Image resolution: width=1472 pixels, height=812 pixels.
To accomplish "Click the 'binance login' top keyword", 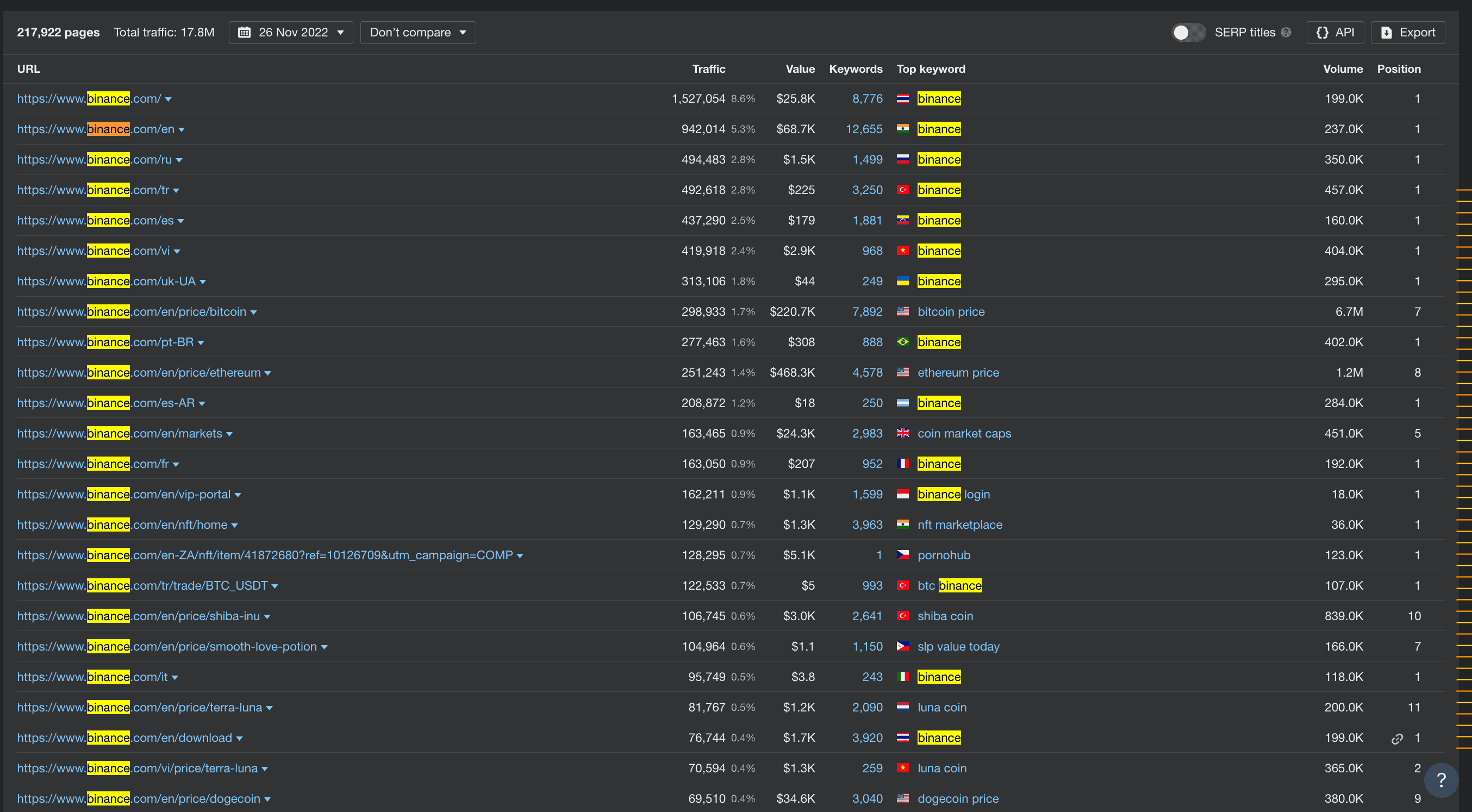I will (x=953, y=494).
